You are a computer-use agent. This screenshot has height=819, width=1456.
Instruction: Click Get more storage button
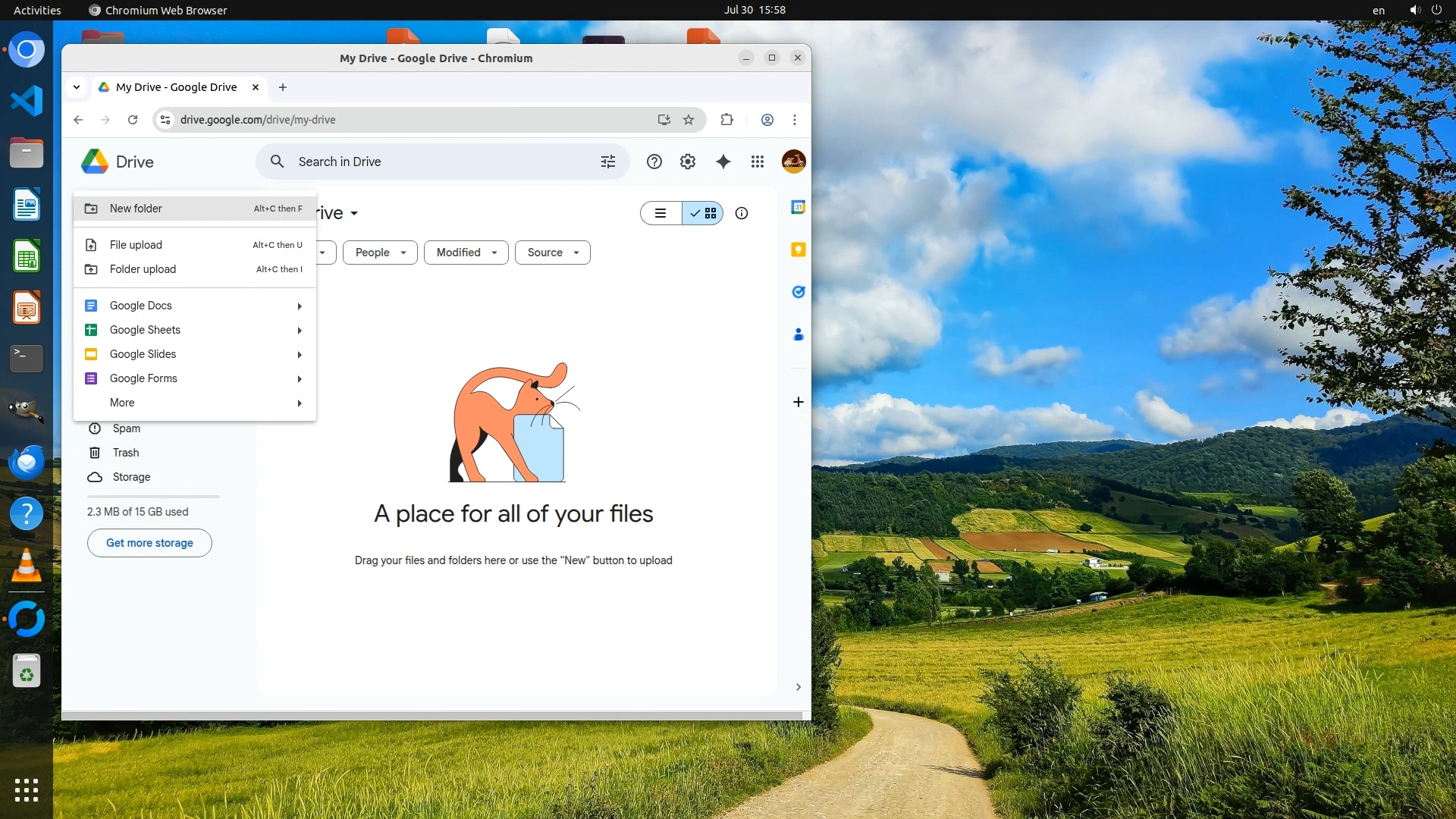point(149,543)
